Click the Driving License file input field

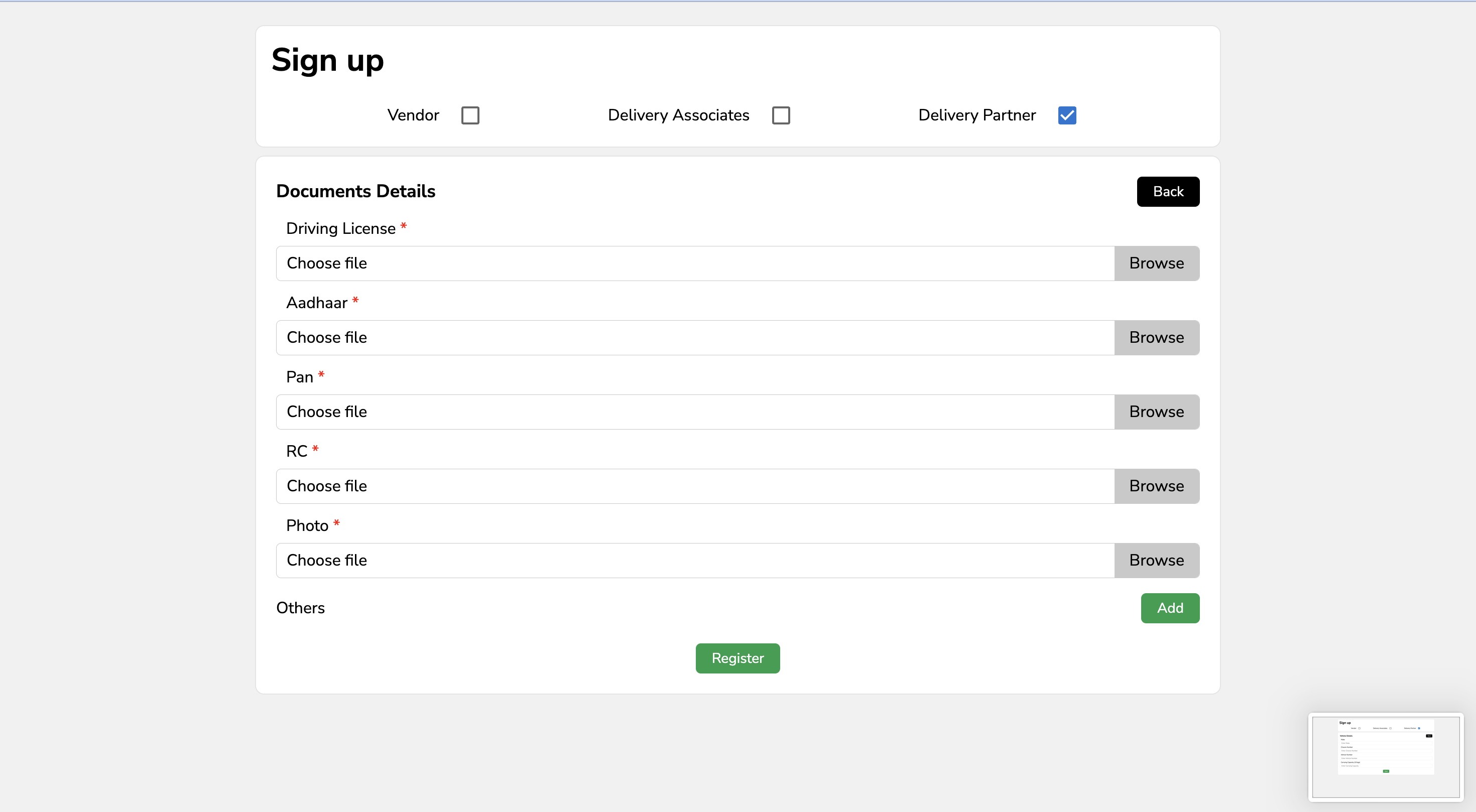[x=694, y=263]
